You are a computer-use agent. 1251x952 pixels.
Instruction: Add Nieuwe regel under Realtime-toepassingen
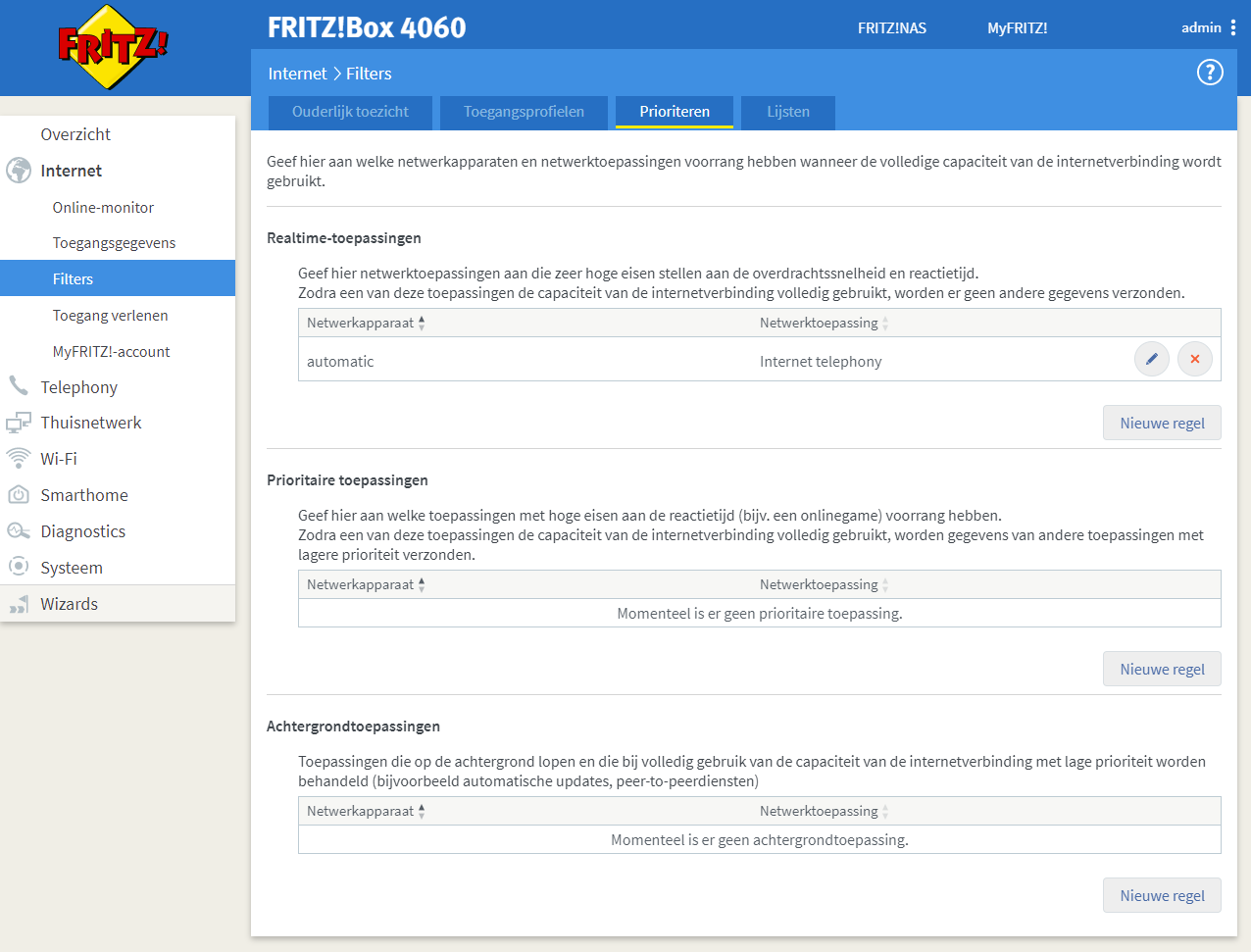1162,423
